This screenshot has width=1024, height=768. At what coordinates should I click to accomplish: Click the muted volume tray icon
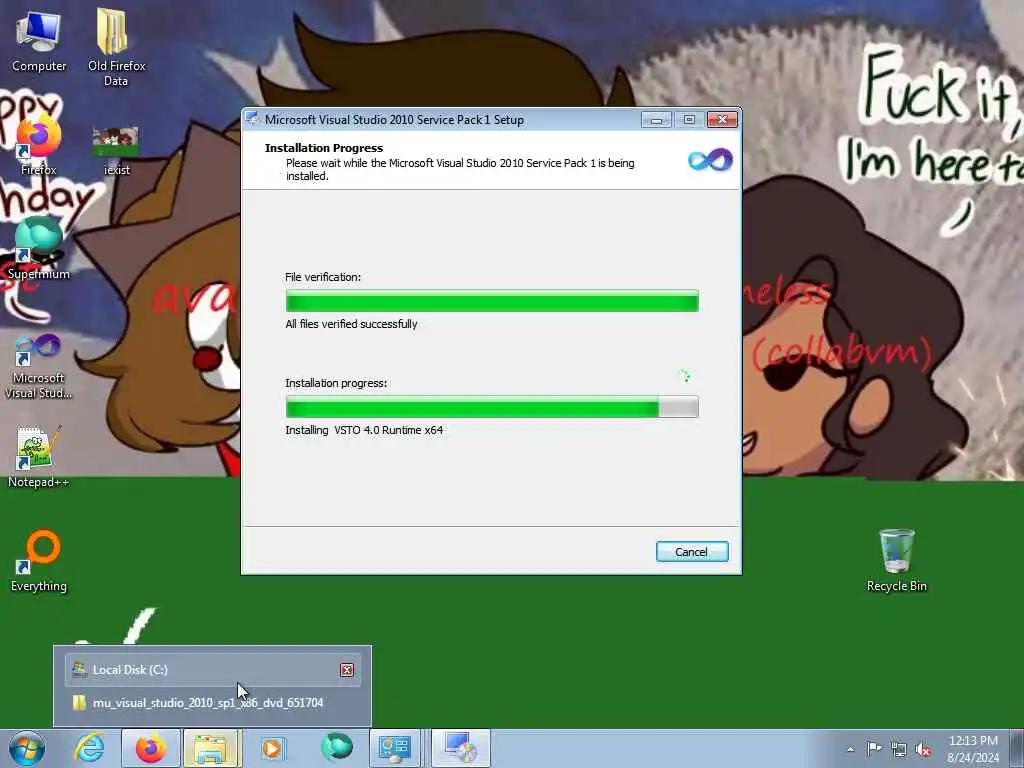(x=923, y=749)
